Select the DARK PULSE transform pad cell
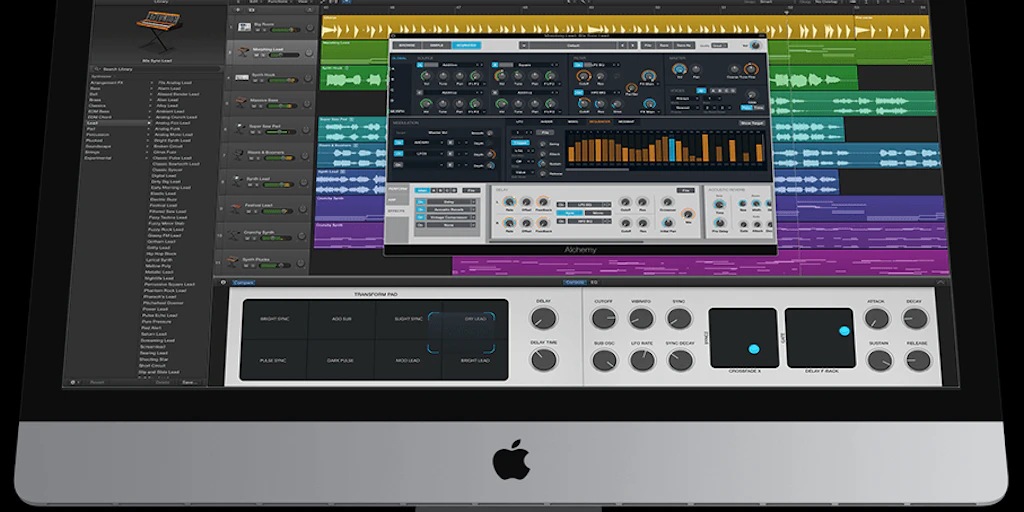 [340, 360]
